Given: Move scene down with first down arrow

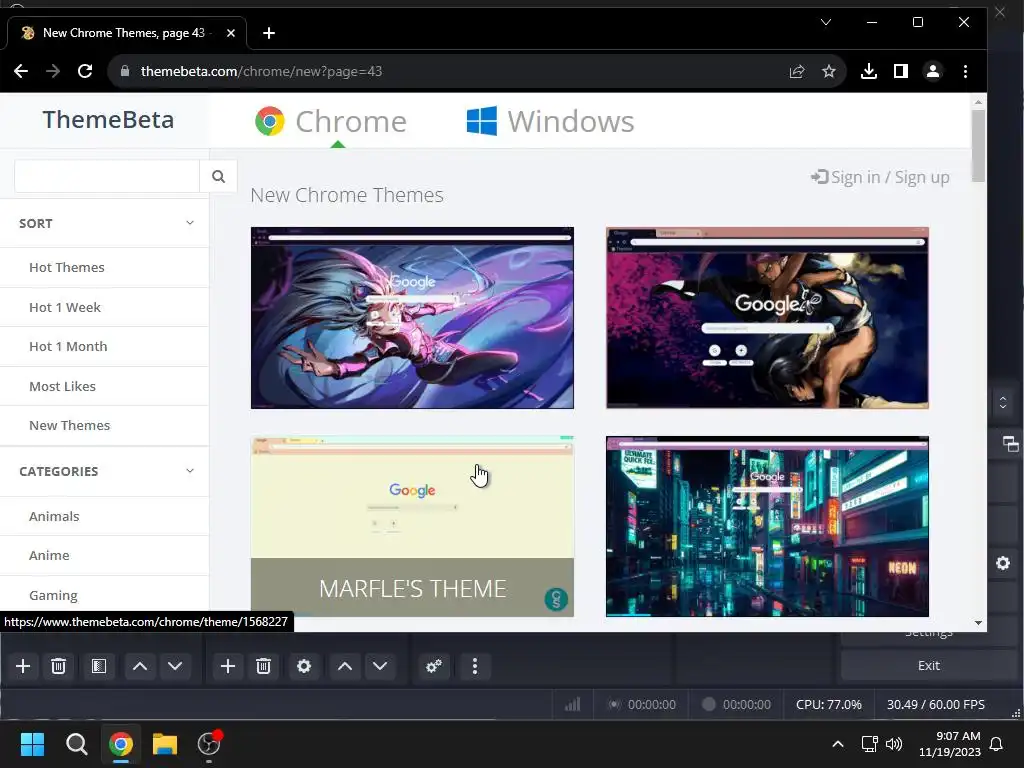Looking at the screenshot, I should 175,666.
